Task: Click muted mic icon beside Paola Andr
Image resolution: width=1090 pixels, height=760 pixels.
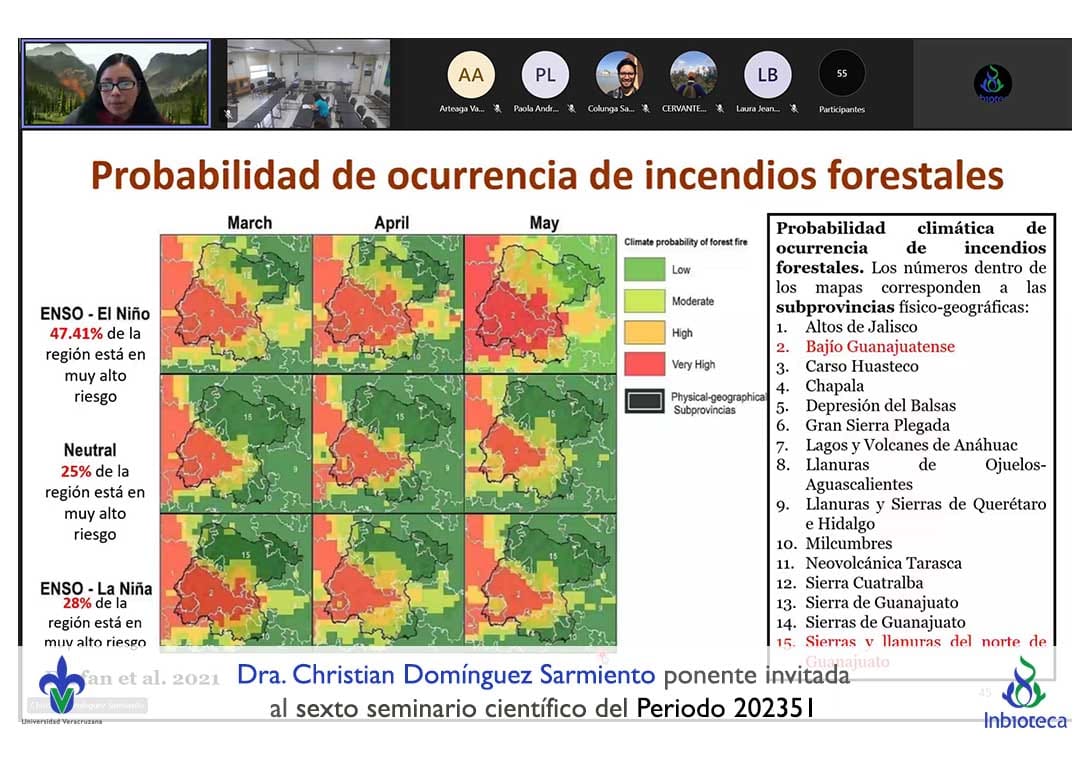Action: 571,109
